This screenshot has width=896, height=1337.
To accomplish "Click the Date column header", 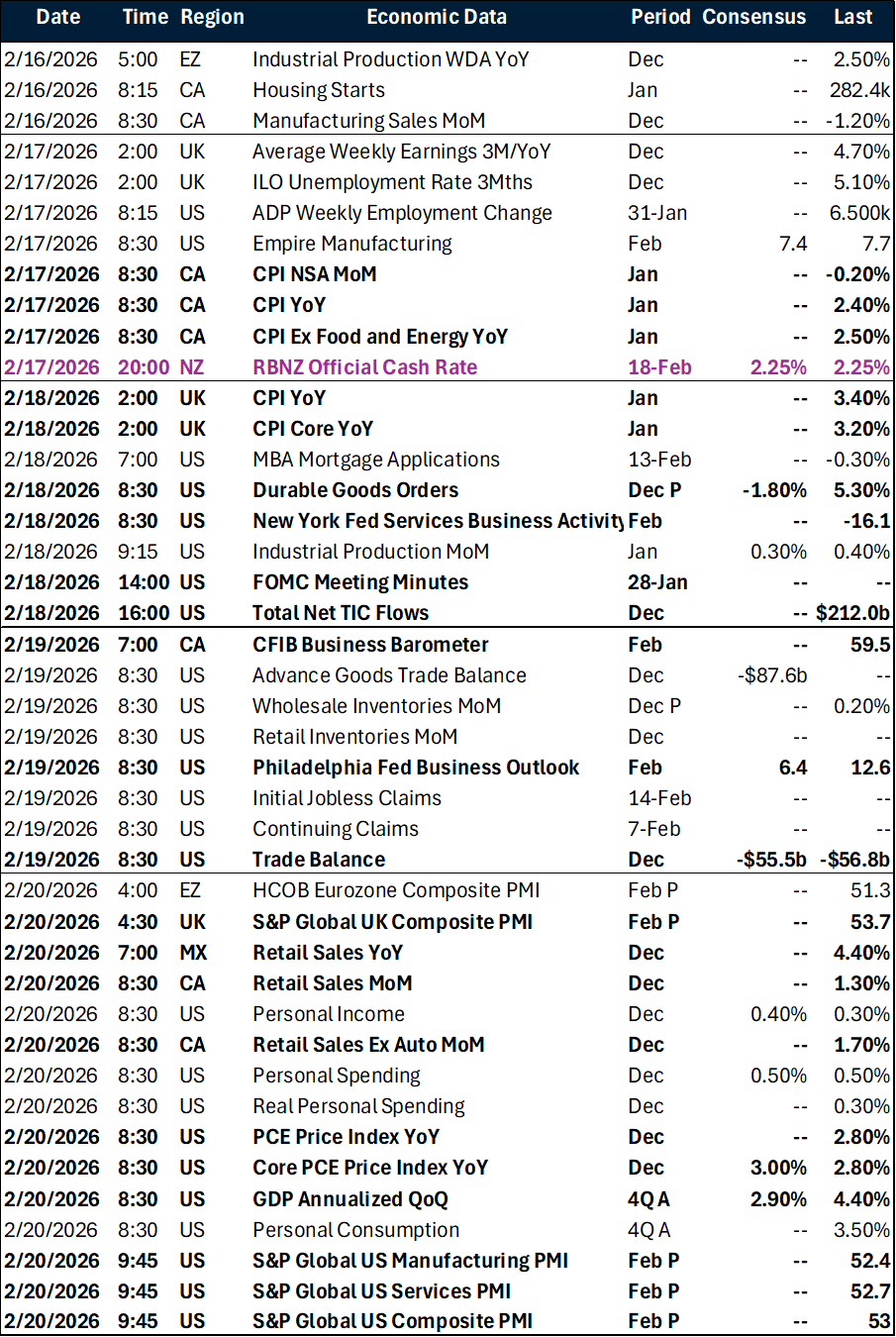I will click(x=57, y=17).
